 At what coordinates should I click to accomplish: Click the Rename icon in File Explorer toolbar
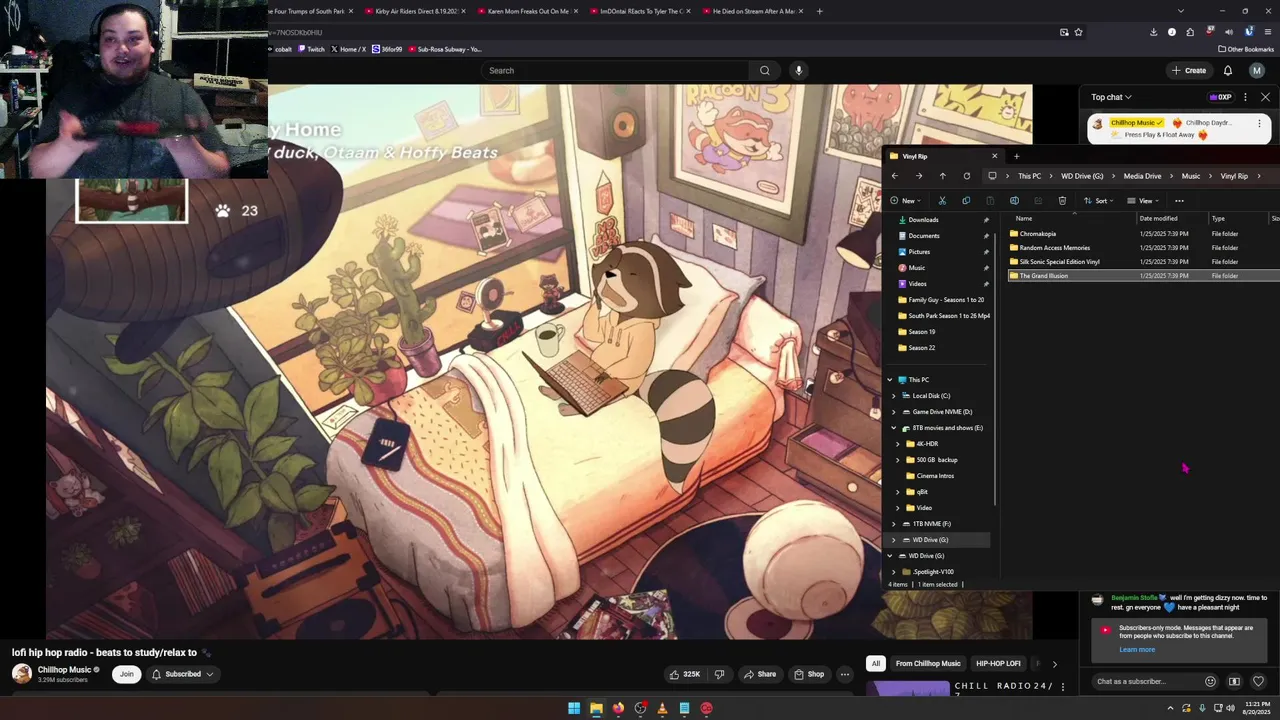coord(1014,200)
